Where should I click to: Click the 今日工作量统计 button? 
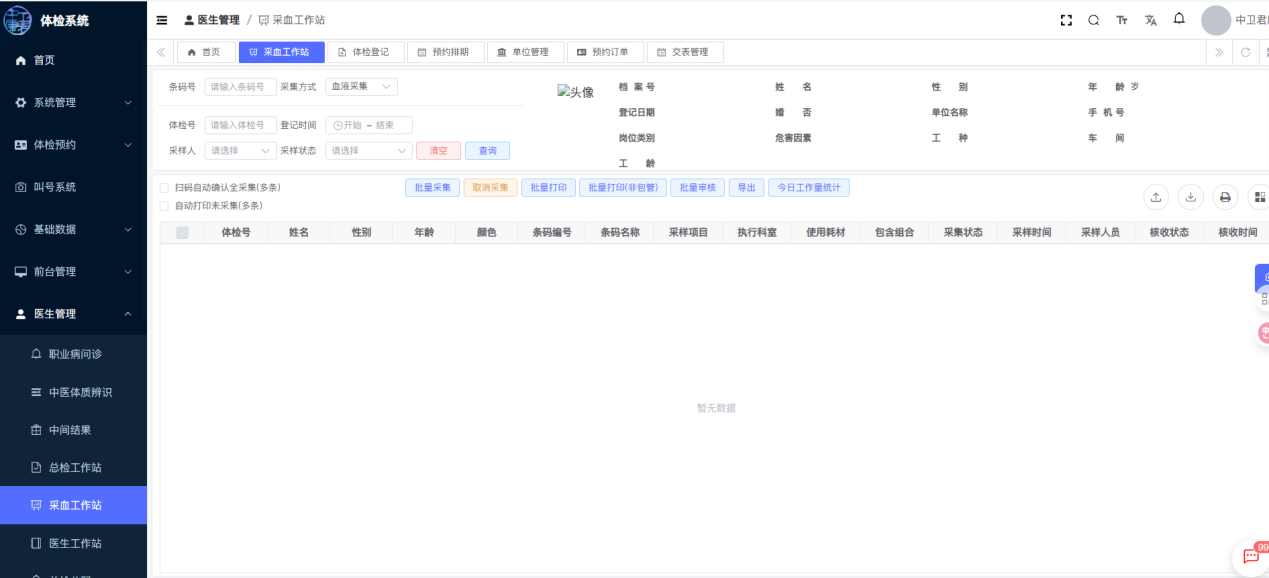click(x=808, y=187)
